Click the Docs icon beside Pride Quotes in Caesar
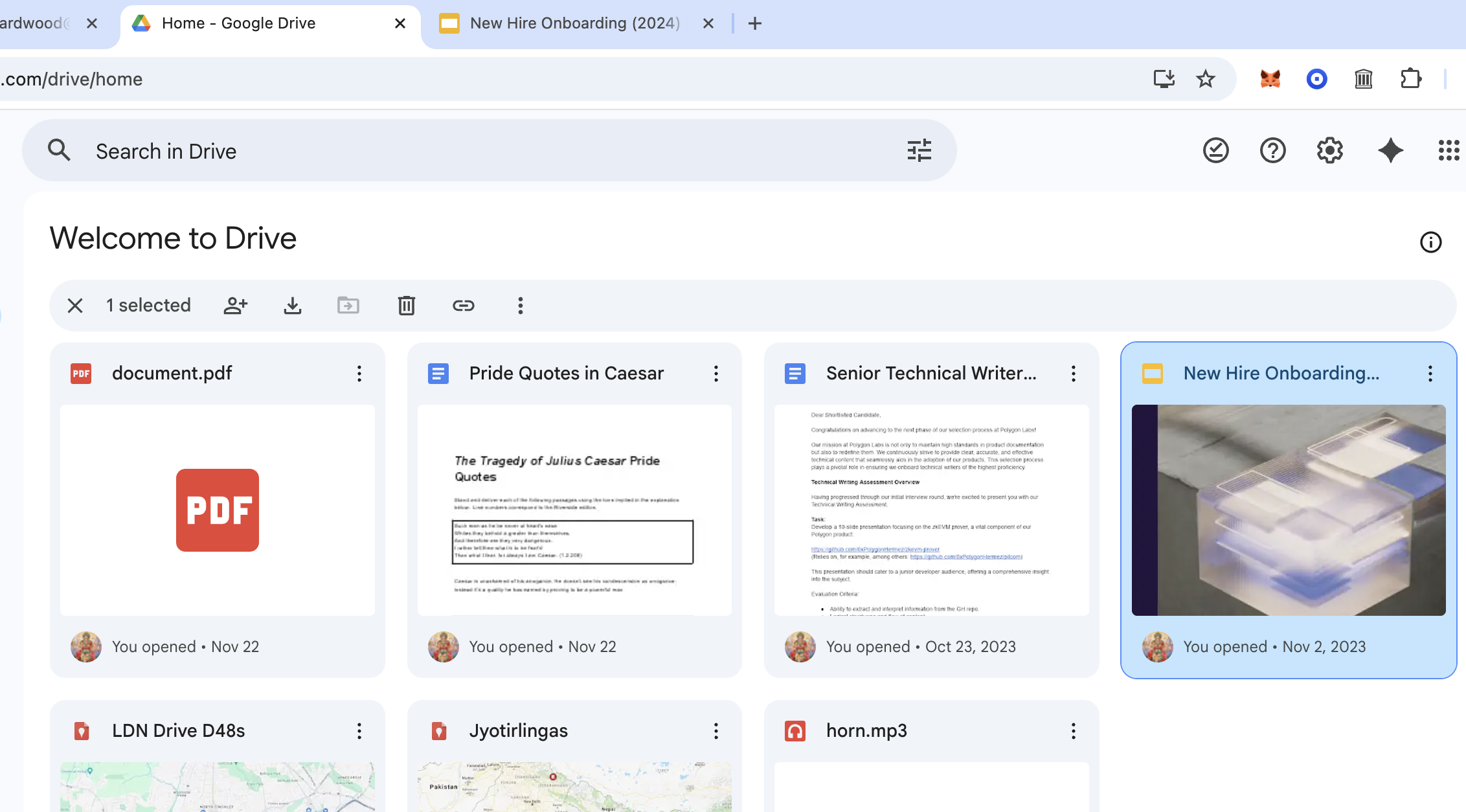Screen dimensions: 1466x812 (x=438, y=374)
